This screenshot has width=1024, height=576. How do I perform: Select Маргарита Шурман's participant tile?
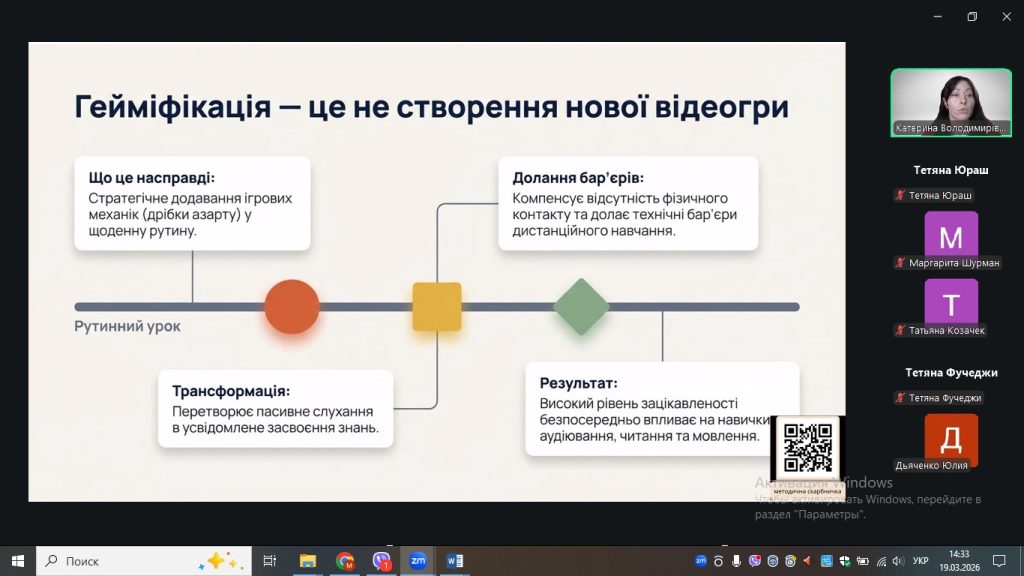951,238
